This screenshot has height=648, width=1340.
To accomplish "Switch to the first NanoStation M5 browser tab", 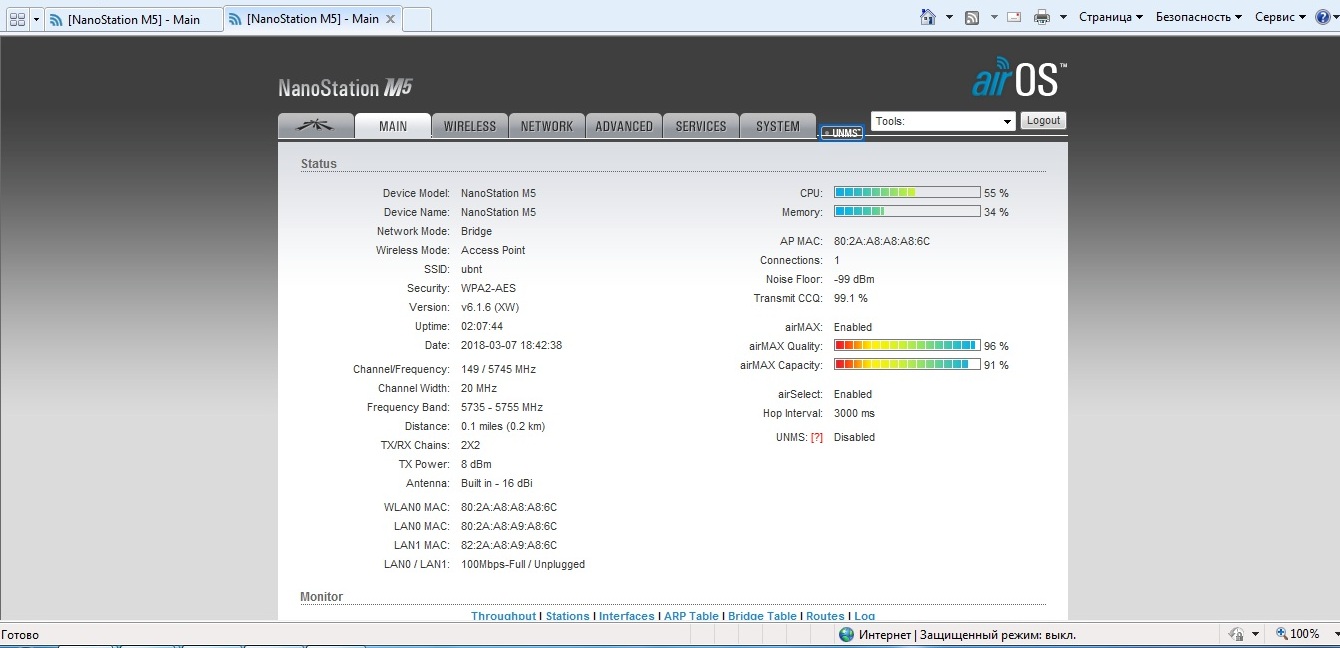I will tap(134, 19).
